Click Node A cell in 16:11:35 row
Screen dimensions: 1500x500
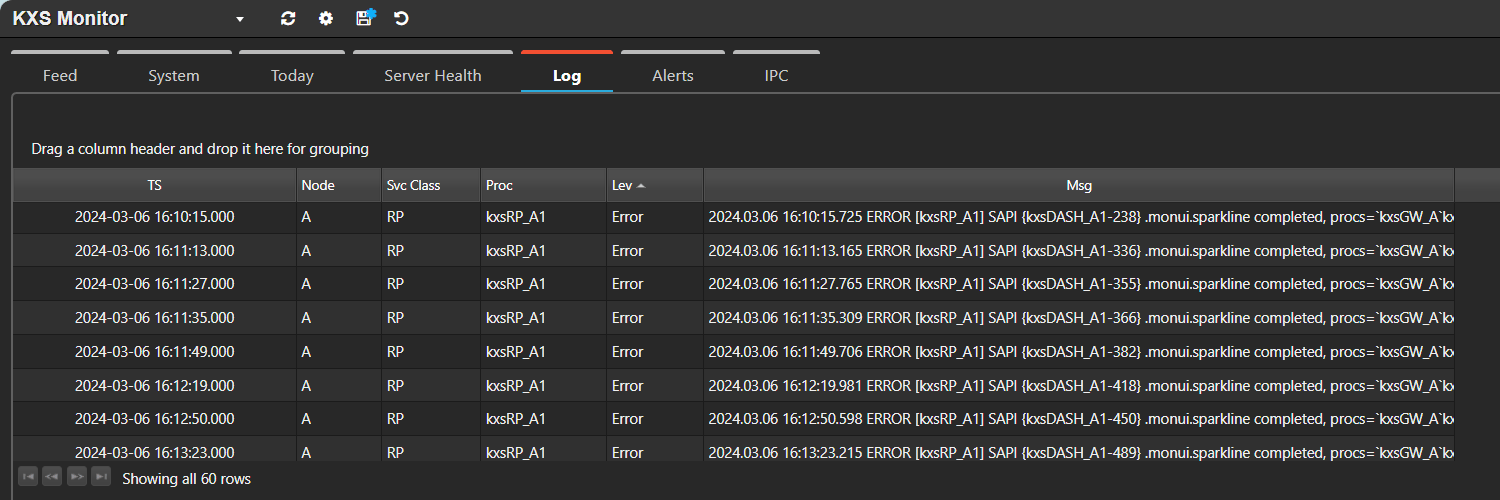[x=339, y=318]
